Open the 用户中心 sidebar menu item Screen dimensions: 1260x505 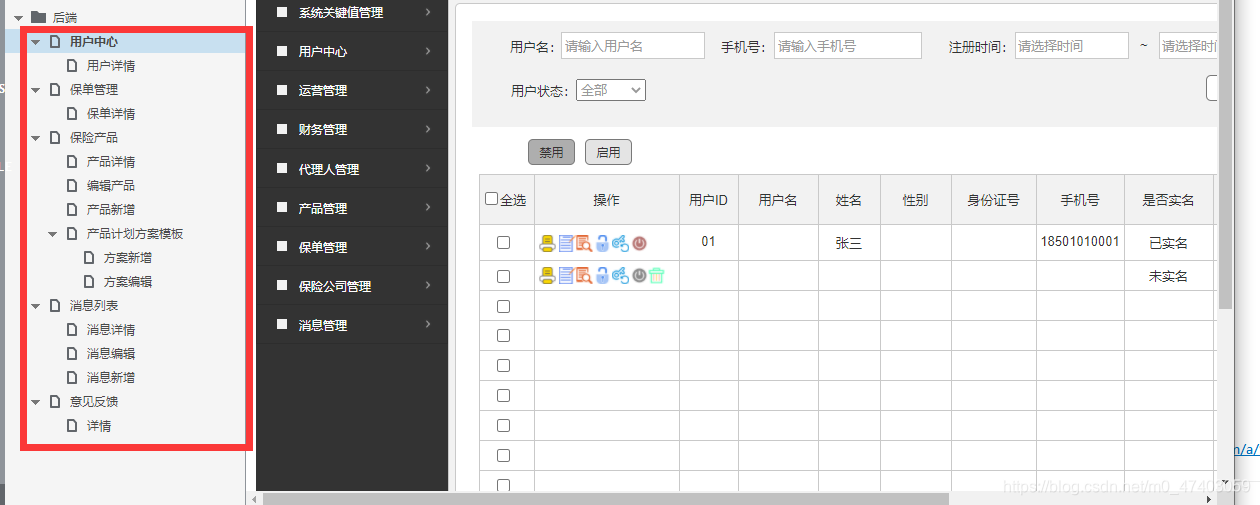coord(352,51)
